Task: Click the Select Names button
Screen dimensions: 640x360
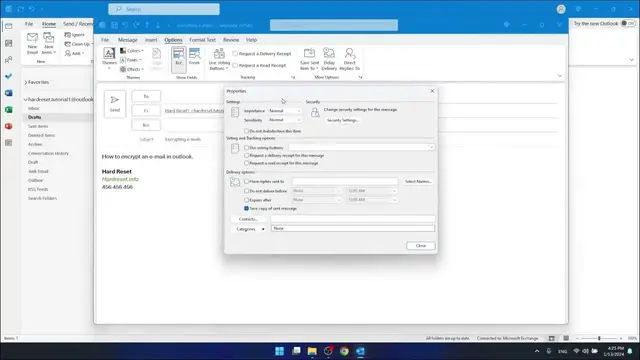Action: coord(418,181)
